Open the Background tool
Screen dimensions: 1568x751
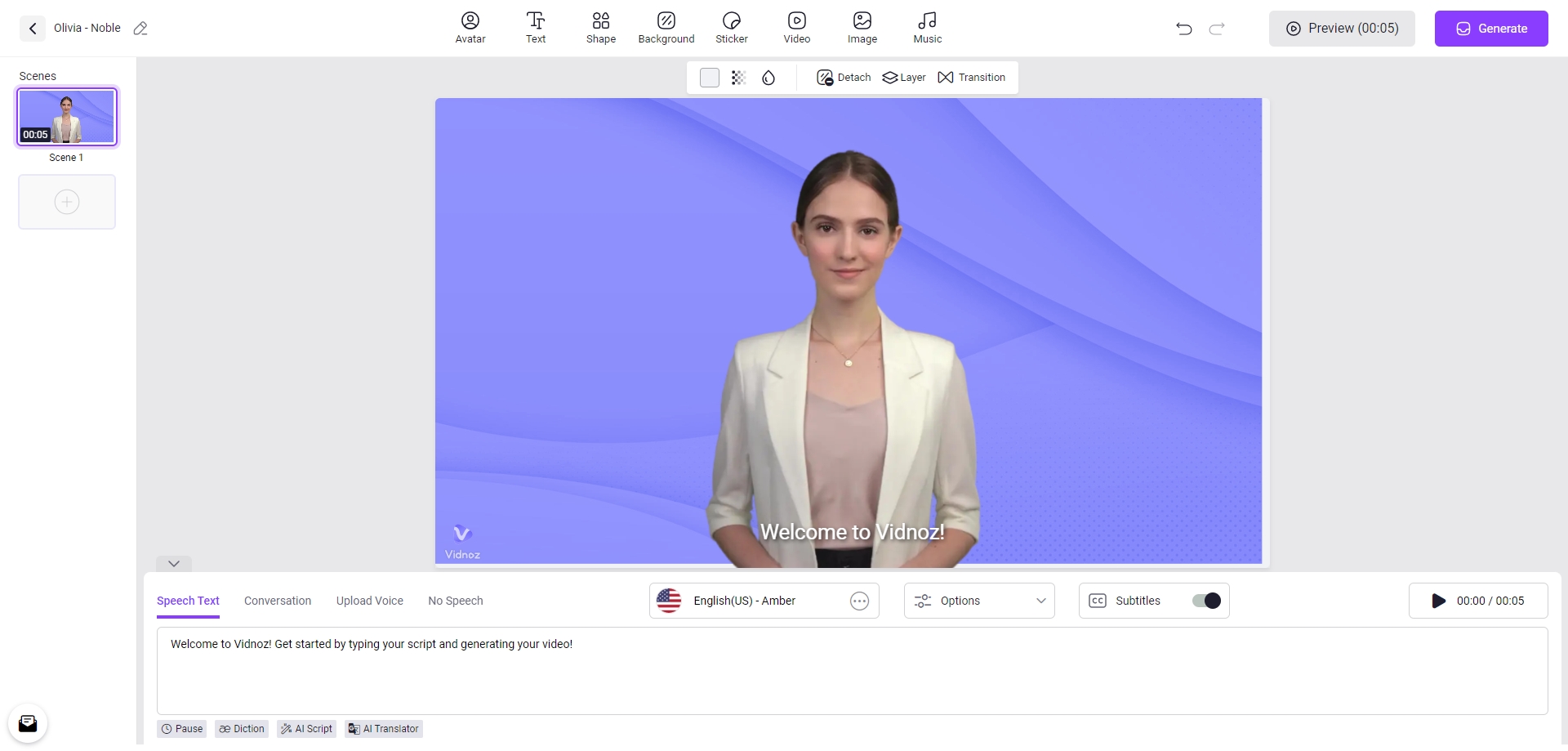666,28
